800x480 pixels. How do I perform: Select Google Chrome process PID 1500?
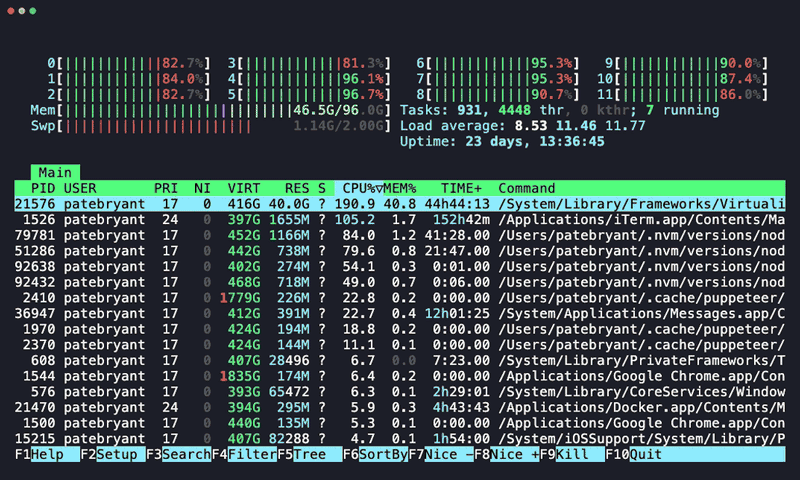click(400, 423)
